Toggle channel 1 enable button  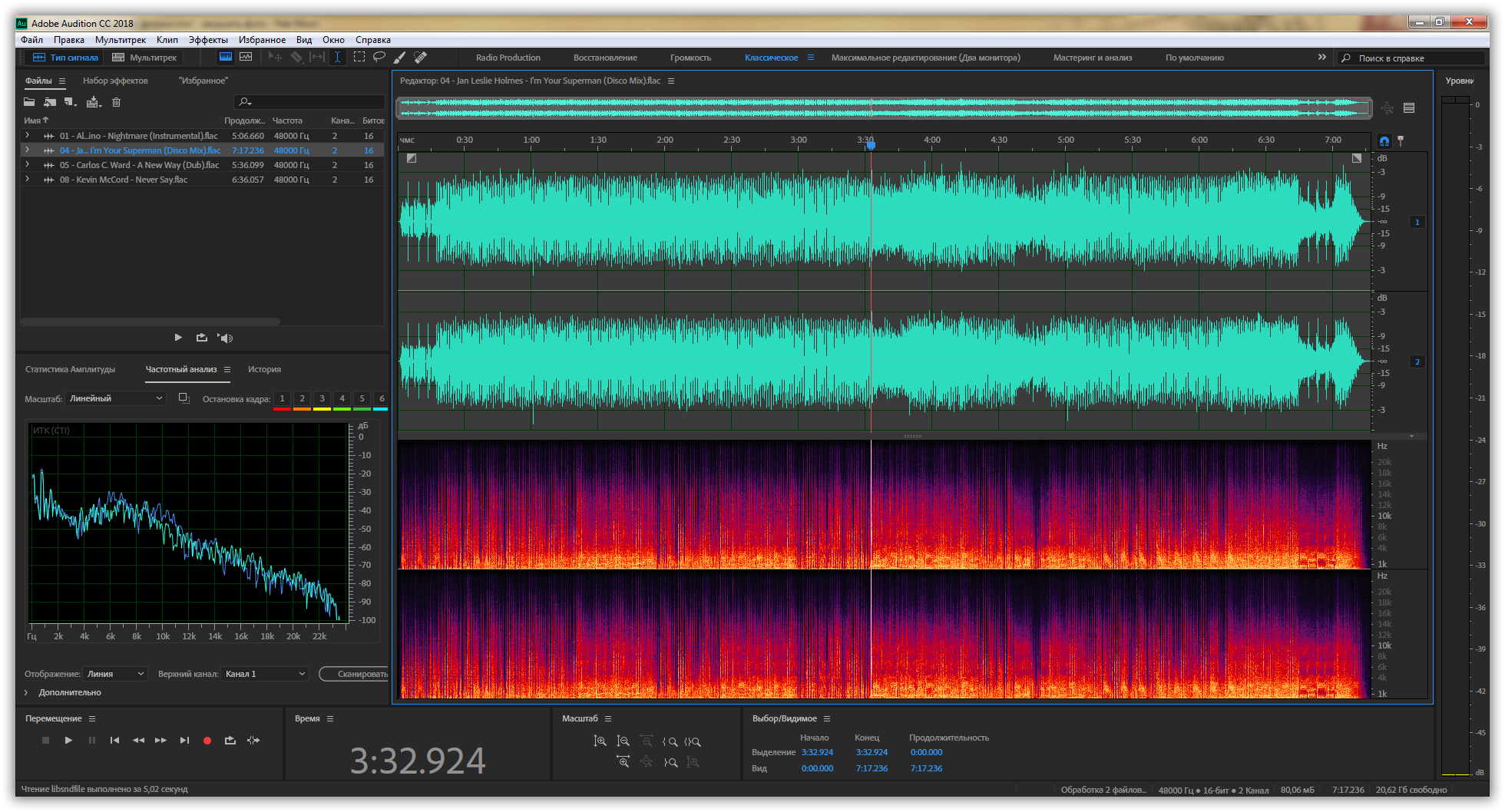tap(1417, 222)
